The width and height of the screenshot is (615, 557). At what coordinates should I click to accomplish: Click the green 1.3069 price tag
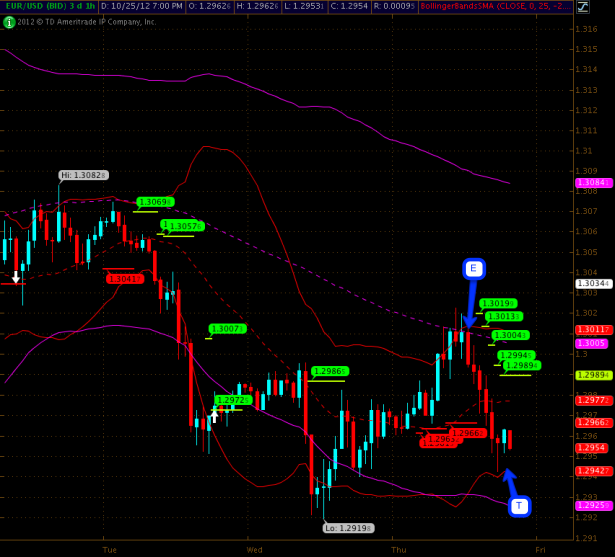point(155,202)
